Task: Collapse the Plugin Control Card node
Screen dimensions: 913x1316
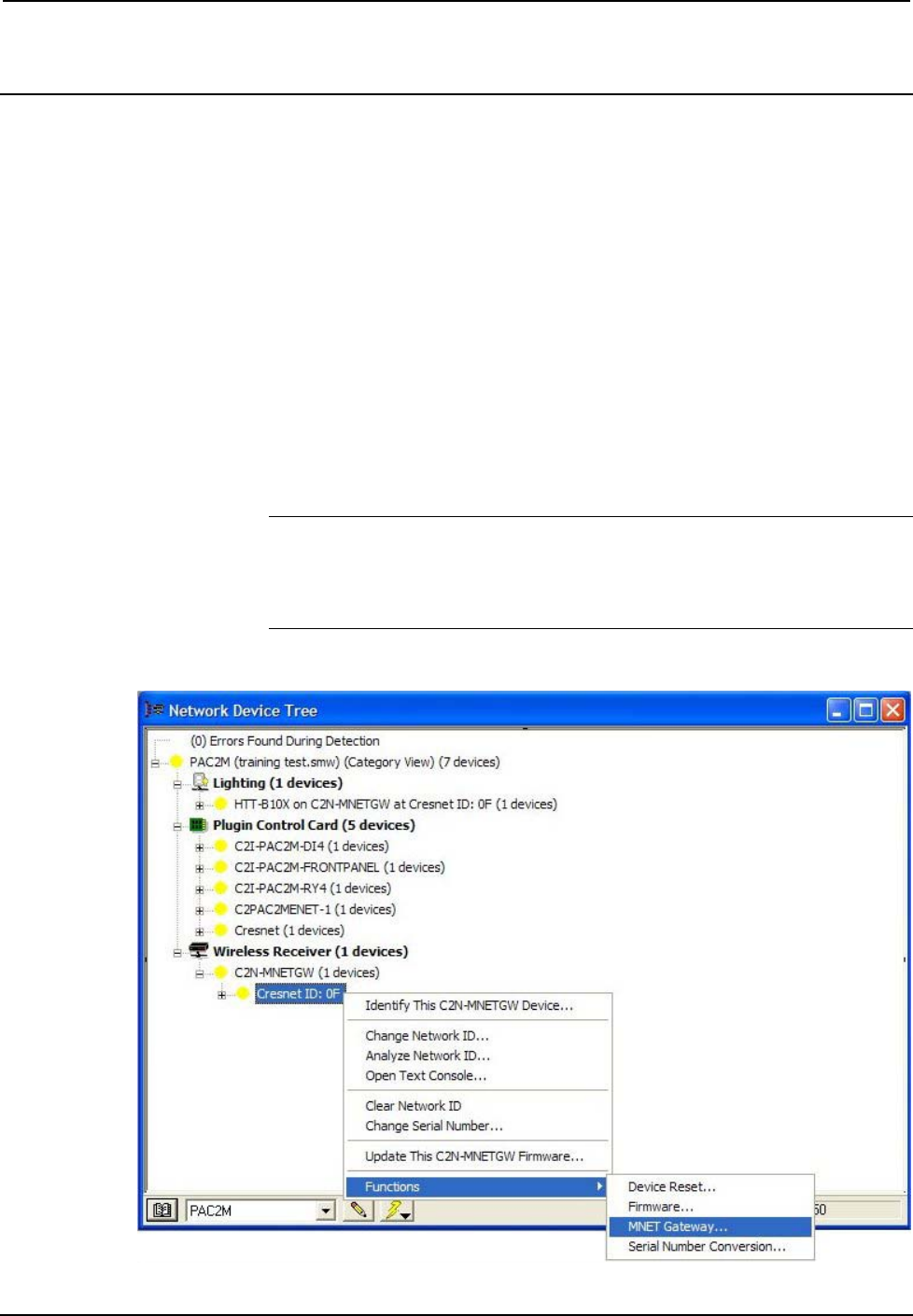Action: click(x=177, y=826)
